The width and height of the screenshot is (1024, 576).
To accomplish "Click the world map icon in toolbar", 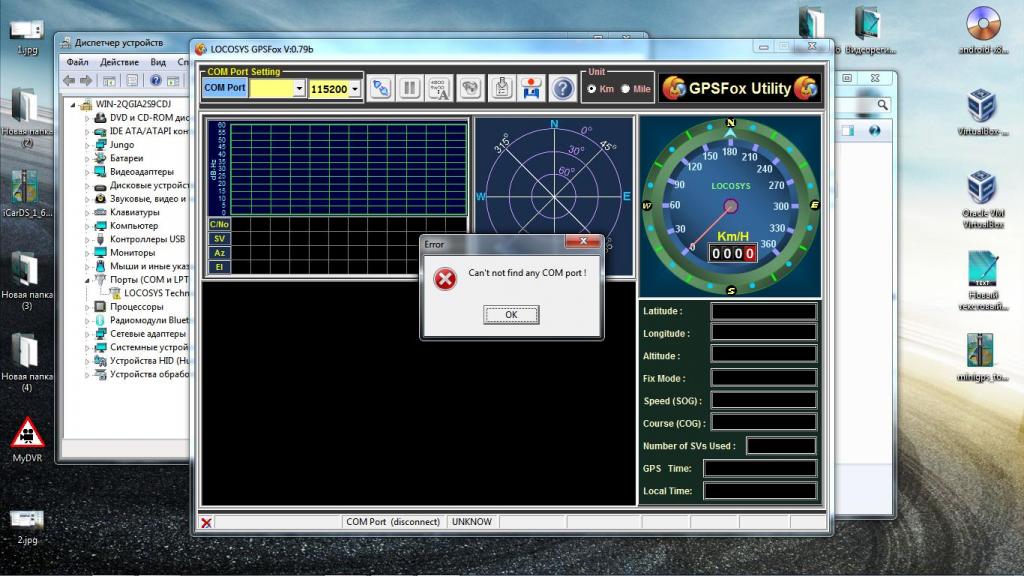I will 470,88.
